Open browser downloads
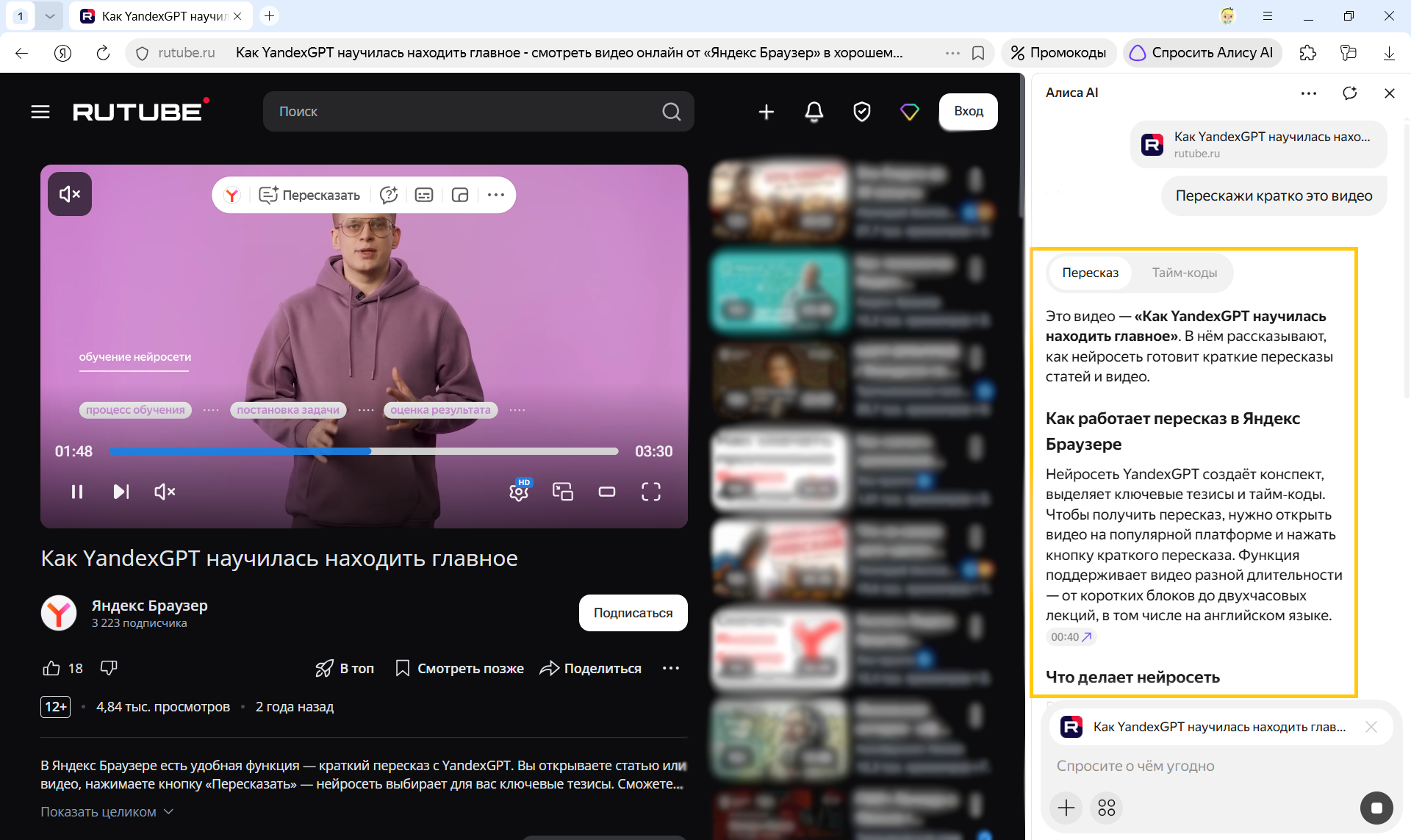Screen dimensions: 1411x840 (1389, 53)
